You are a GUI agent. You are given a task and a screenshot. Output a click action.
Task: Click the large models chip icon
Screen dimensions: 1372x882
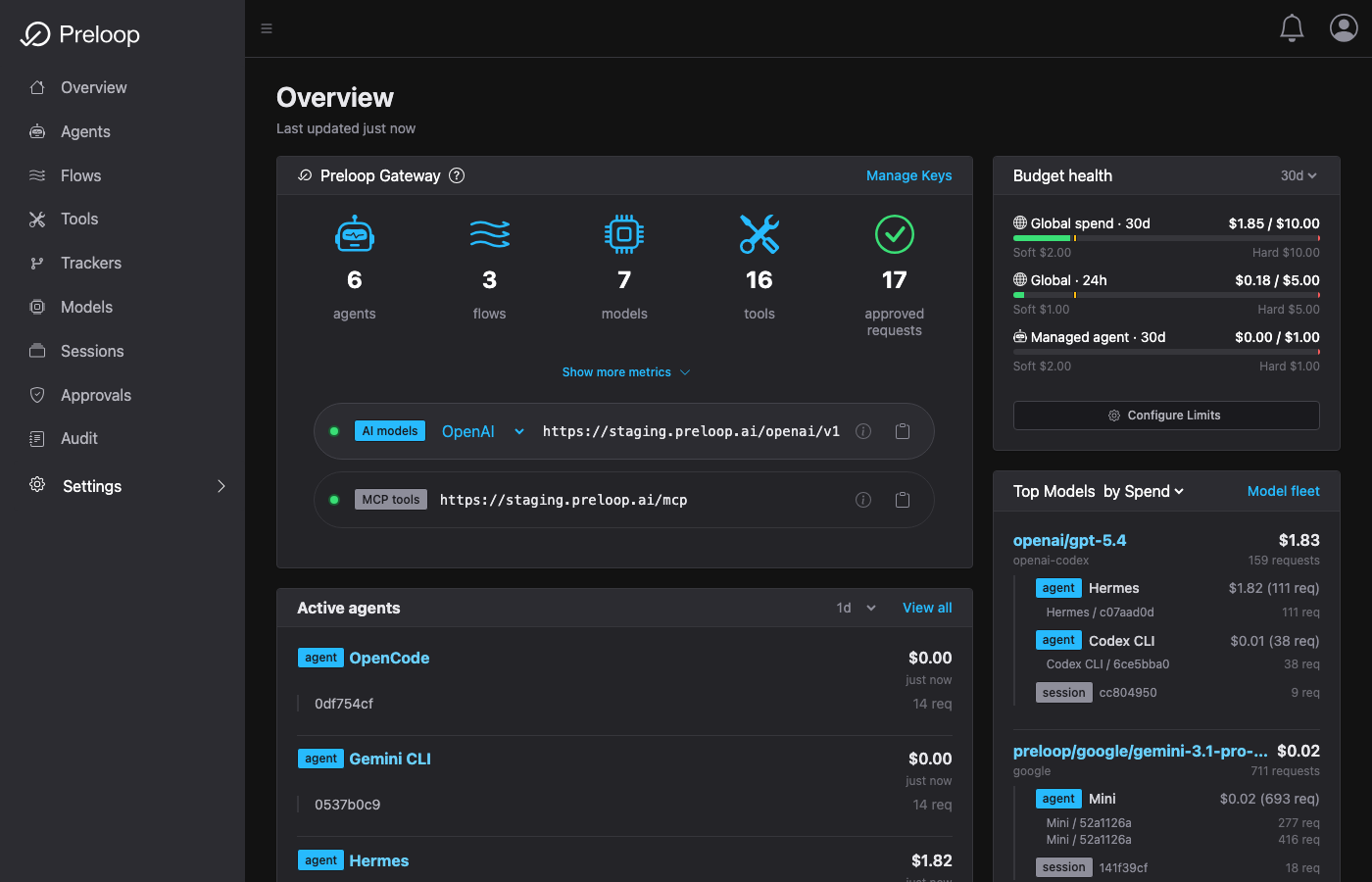[624, 234]
